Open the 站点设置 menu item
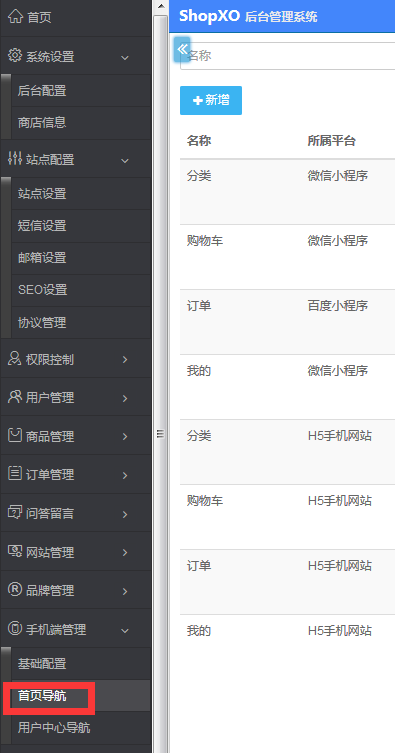 tap(81, 194)
